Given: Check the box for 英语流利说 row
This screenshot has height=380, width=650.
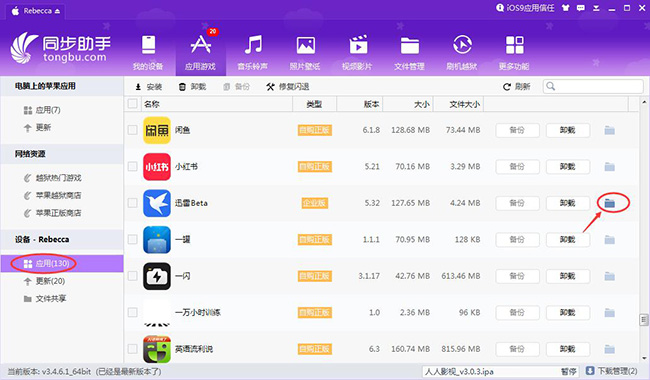Looking at the screenshot, I should coord(133,349).
